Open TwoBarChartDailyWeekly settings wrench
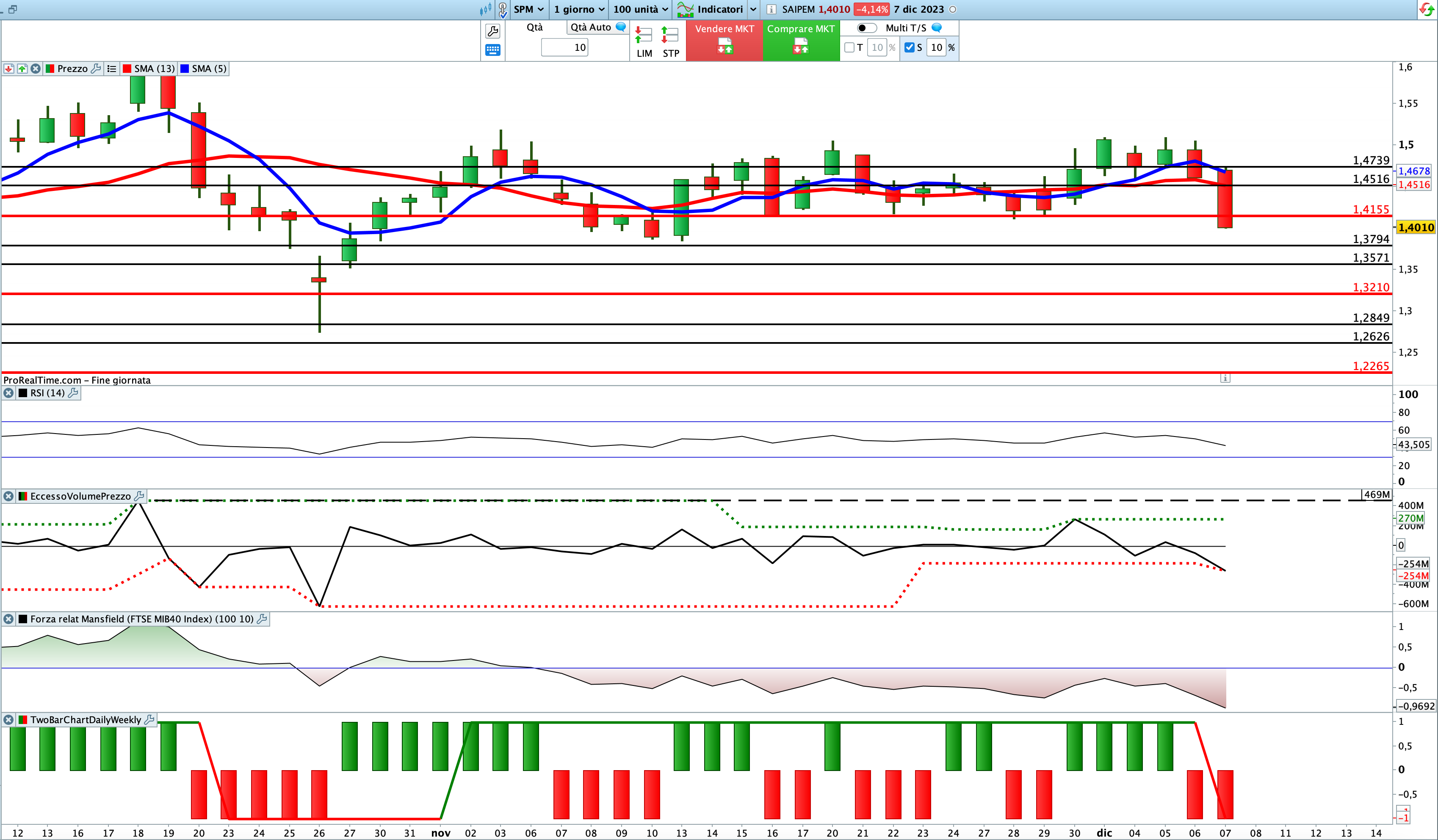The height and width of the screenshot is (840, 1438). pyautogui.click(x=149, y=720)
